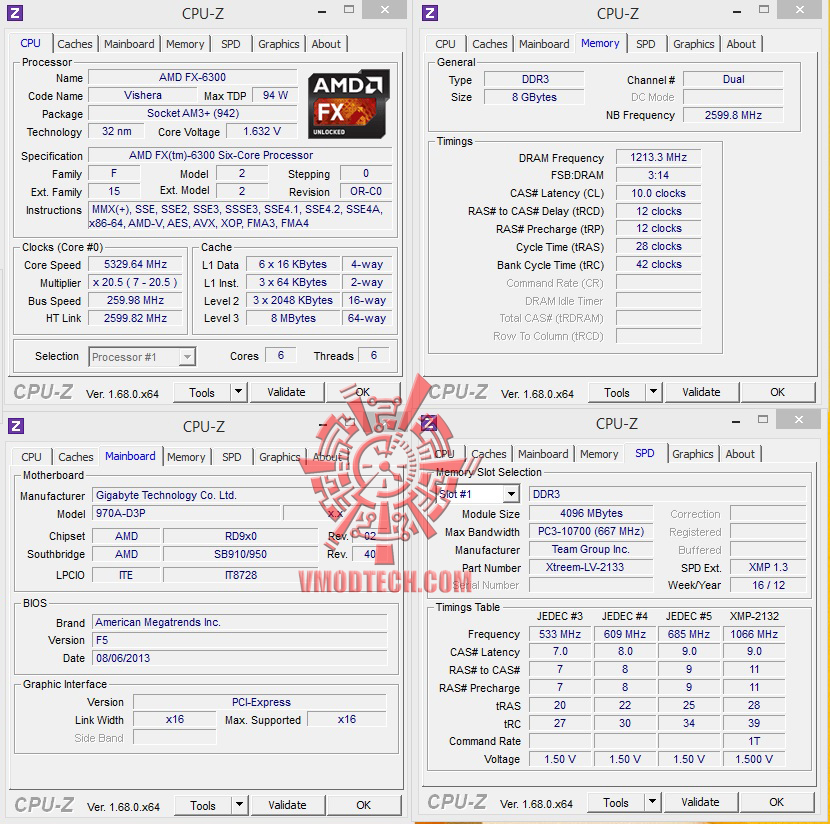
Task: Switch to CPU tab in bottom-left Mainboard window
Action: point(31,457)
